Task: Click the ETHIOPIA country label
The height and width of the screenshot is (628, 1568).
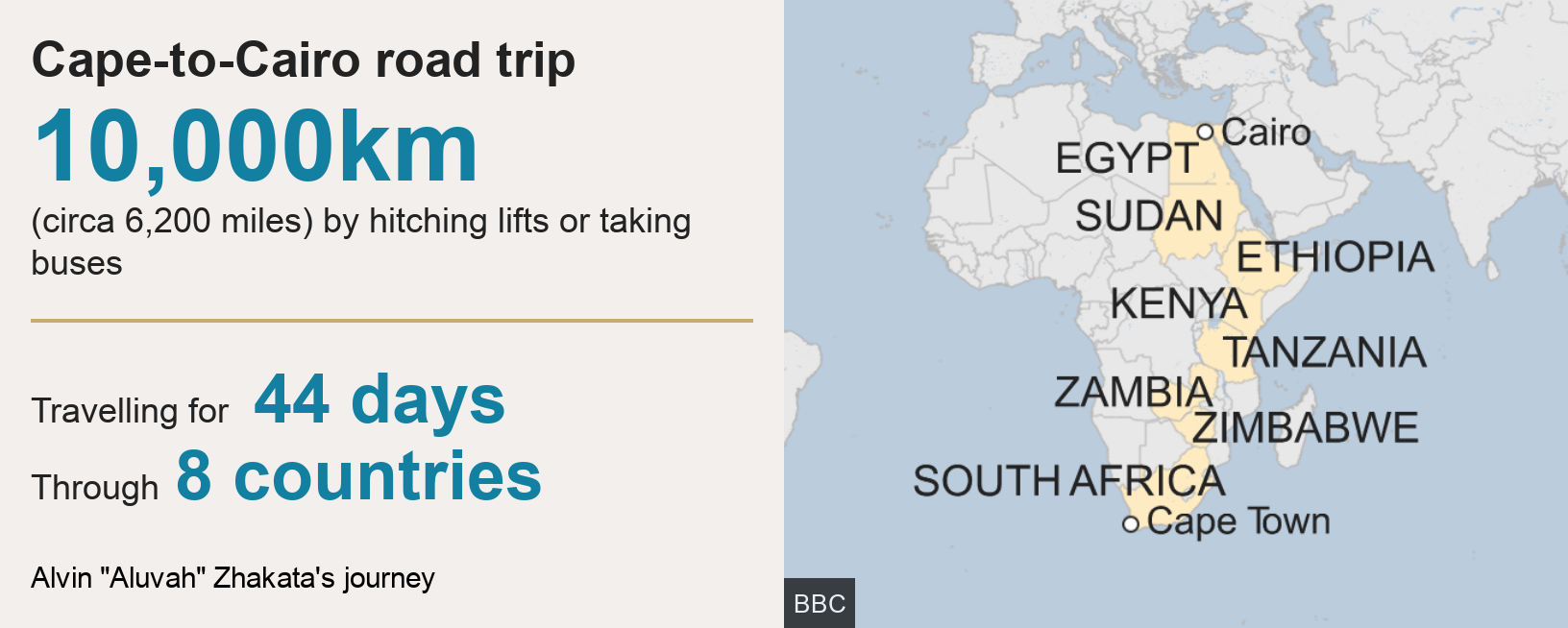Action: point(1335,257)
